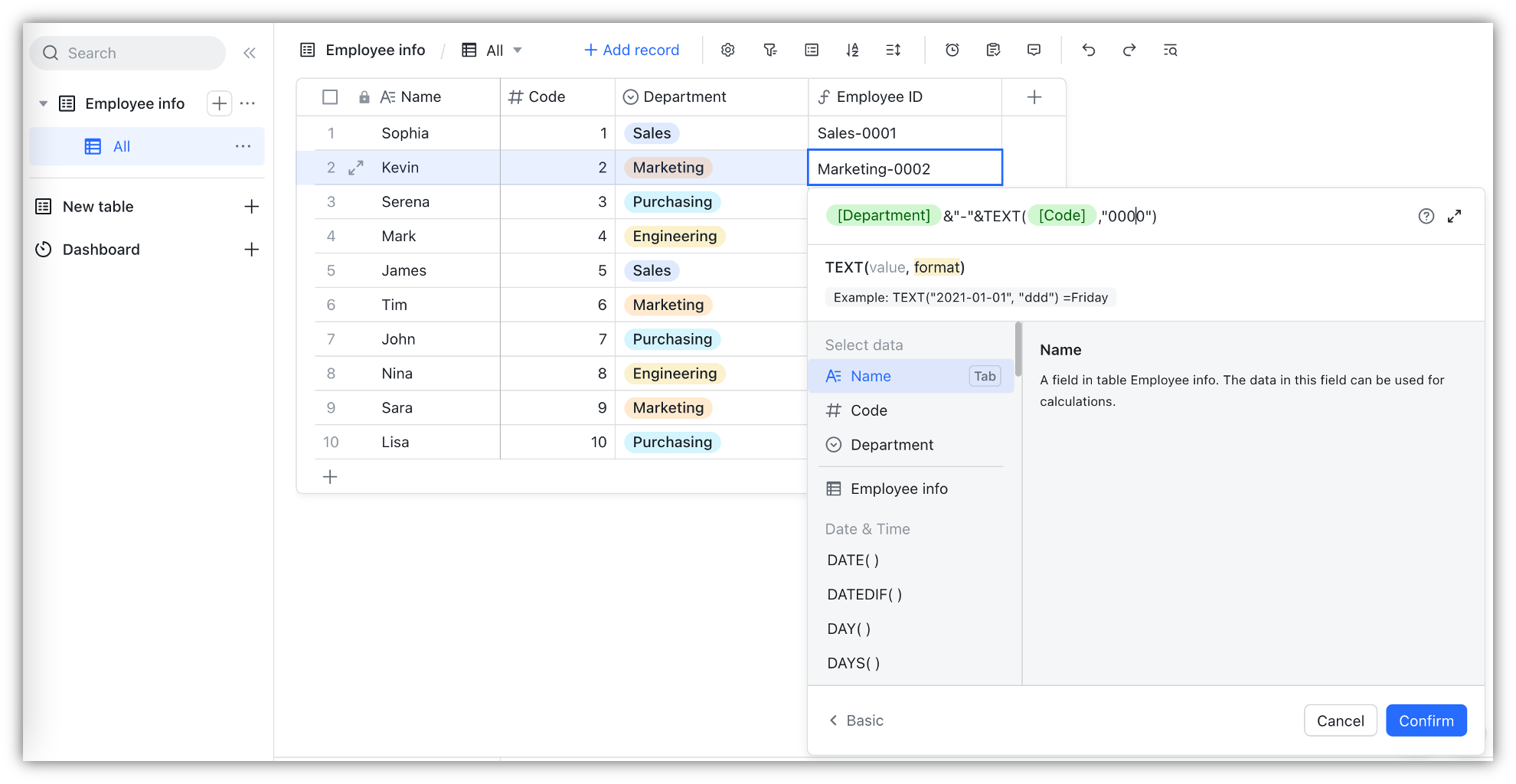Image resolution: width=1516 pixels, height=784 pixels.
Task: Select Name field in Select data list
Action: pos(911,376)
